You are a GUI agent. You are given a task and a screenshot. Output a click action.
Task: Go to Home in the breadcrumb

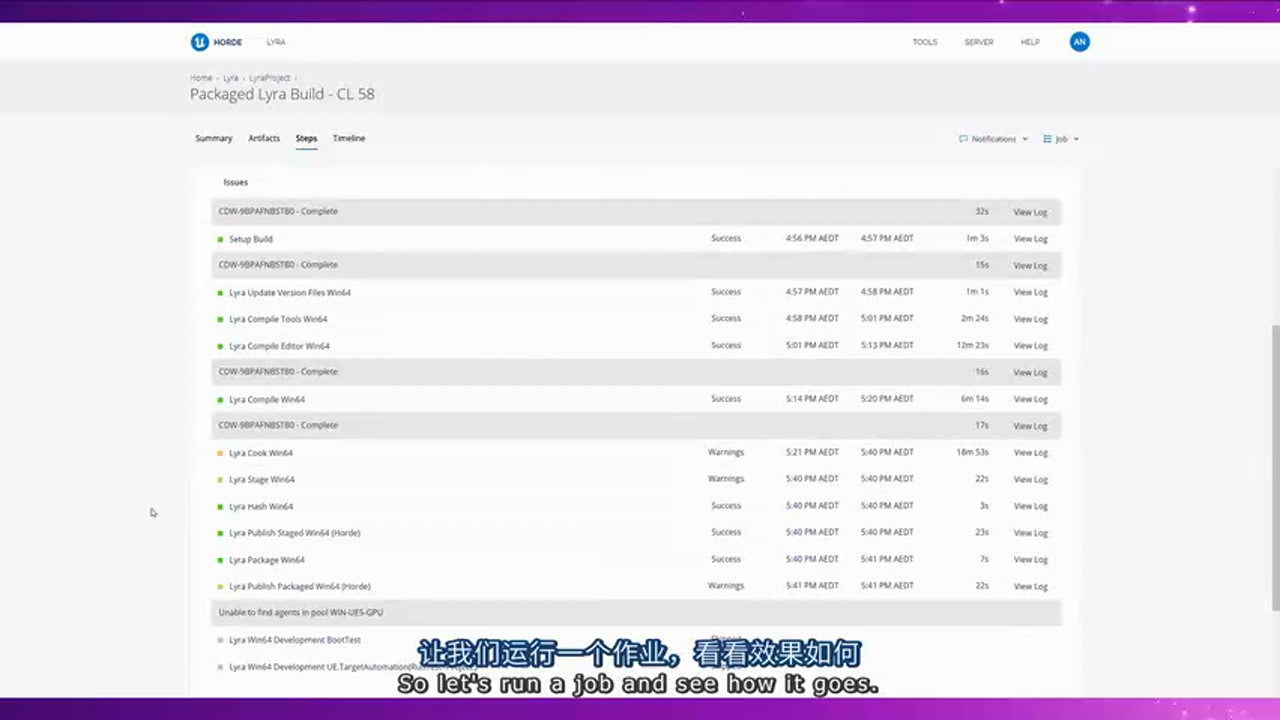201,77
